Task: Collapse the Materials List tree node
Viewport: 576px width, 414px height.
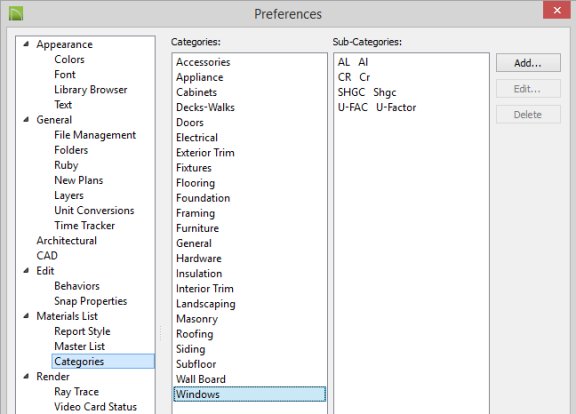Action: pyautogui.click(x=26, y=316)
